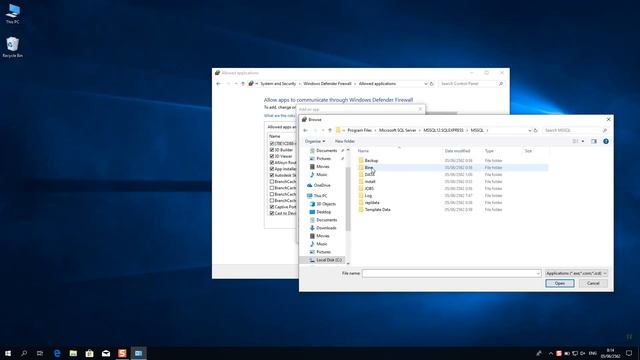Toggle the Autodesk app checkbox
Screen dimensions: 640x360
(272, 175)
